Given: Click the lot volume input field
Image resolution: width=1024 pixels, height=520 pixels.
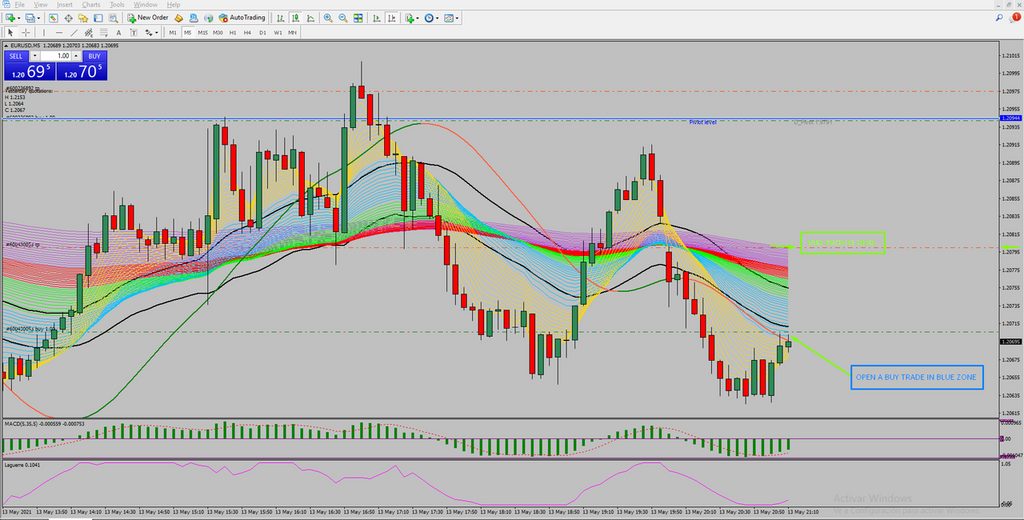Looking at the screenshot, I should (62, 56).
